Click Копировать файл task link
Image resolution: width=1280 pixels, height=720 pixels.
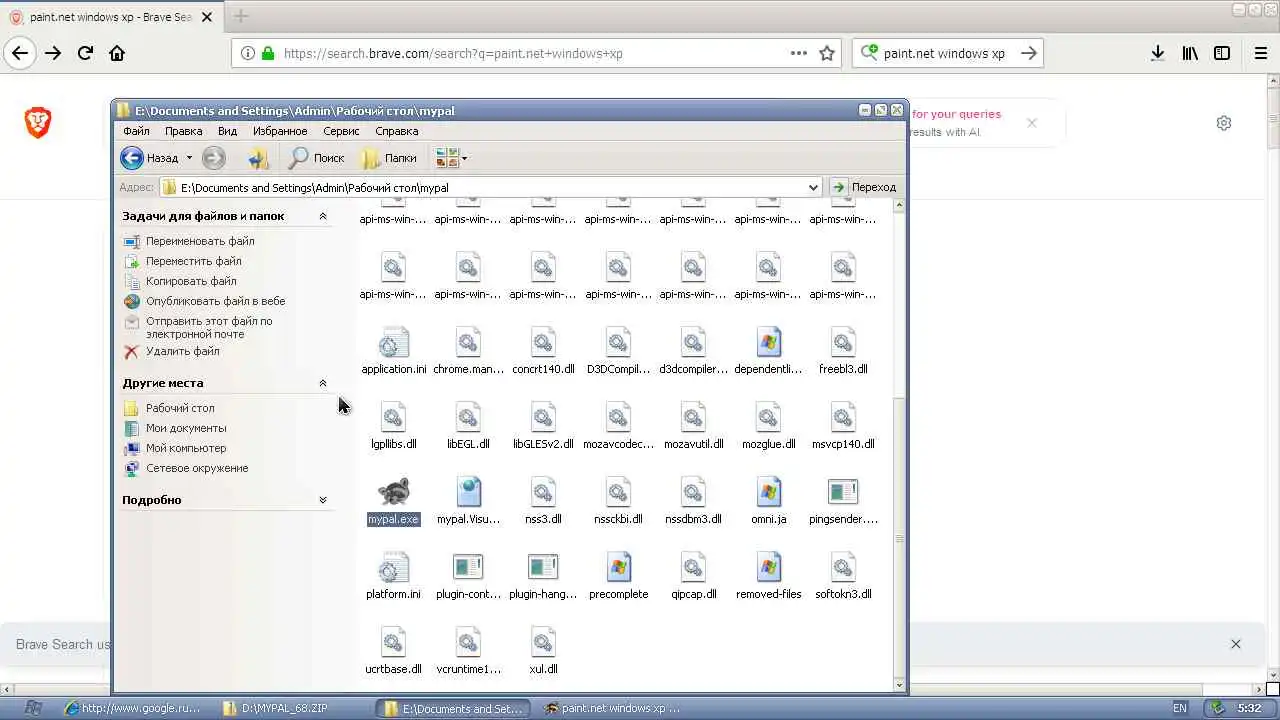click(191, 281)
